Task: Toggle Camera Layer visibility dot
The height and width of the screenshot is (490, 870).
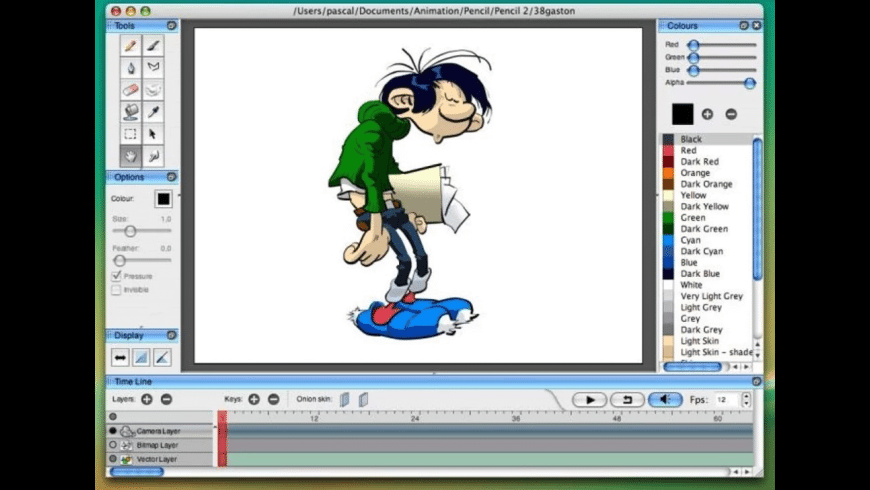Action: 113,431
